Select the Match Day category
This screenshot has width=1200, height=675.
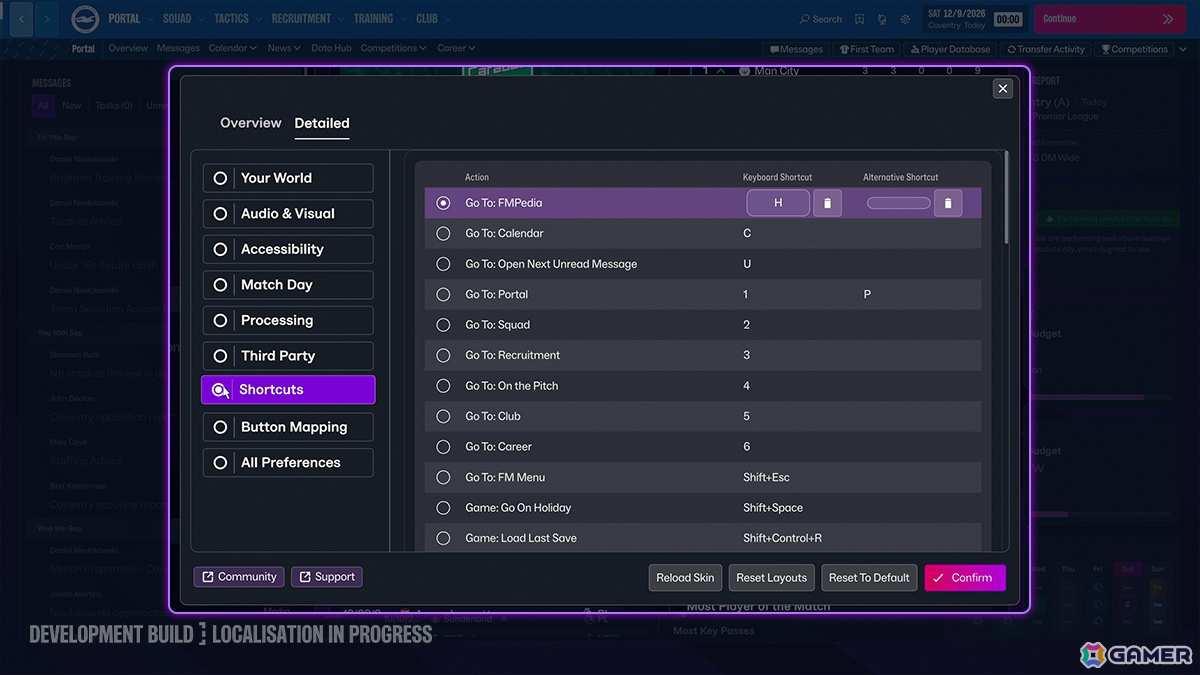(x=288, y=285)
